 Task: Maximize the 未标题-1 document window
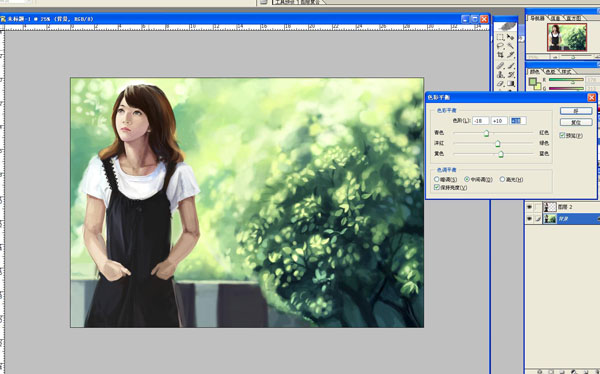pos(475,19)
